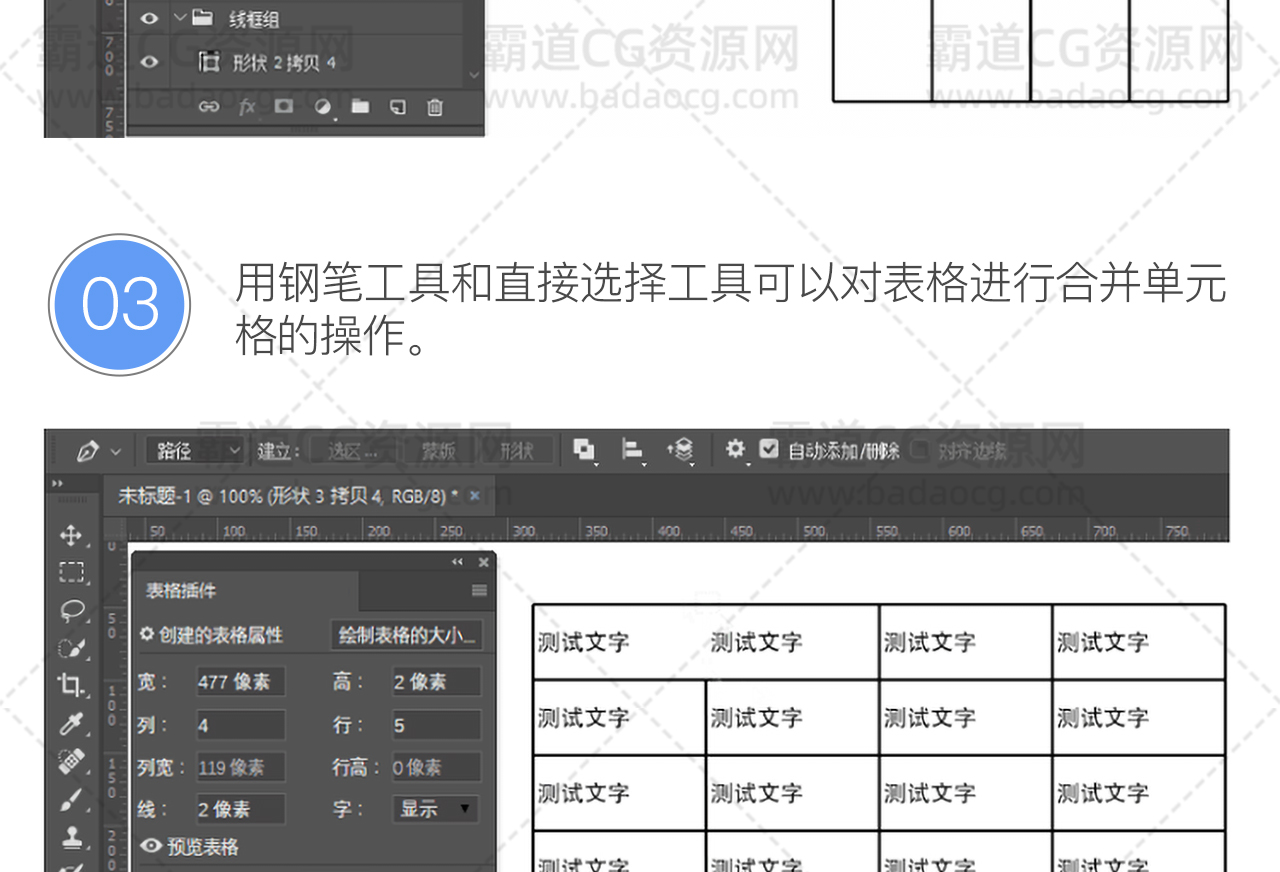
Task: Hide the 线框组 layer group
Action: coord(150,18)
